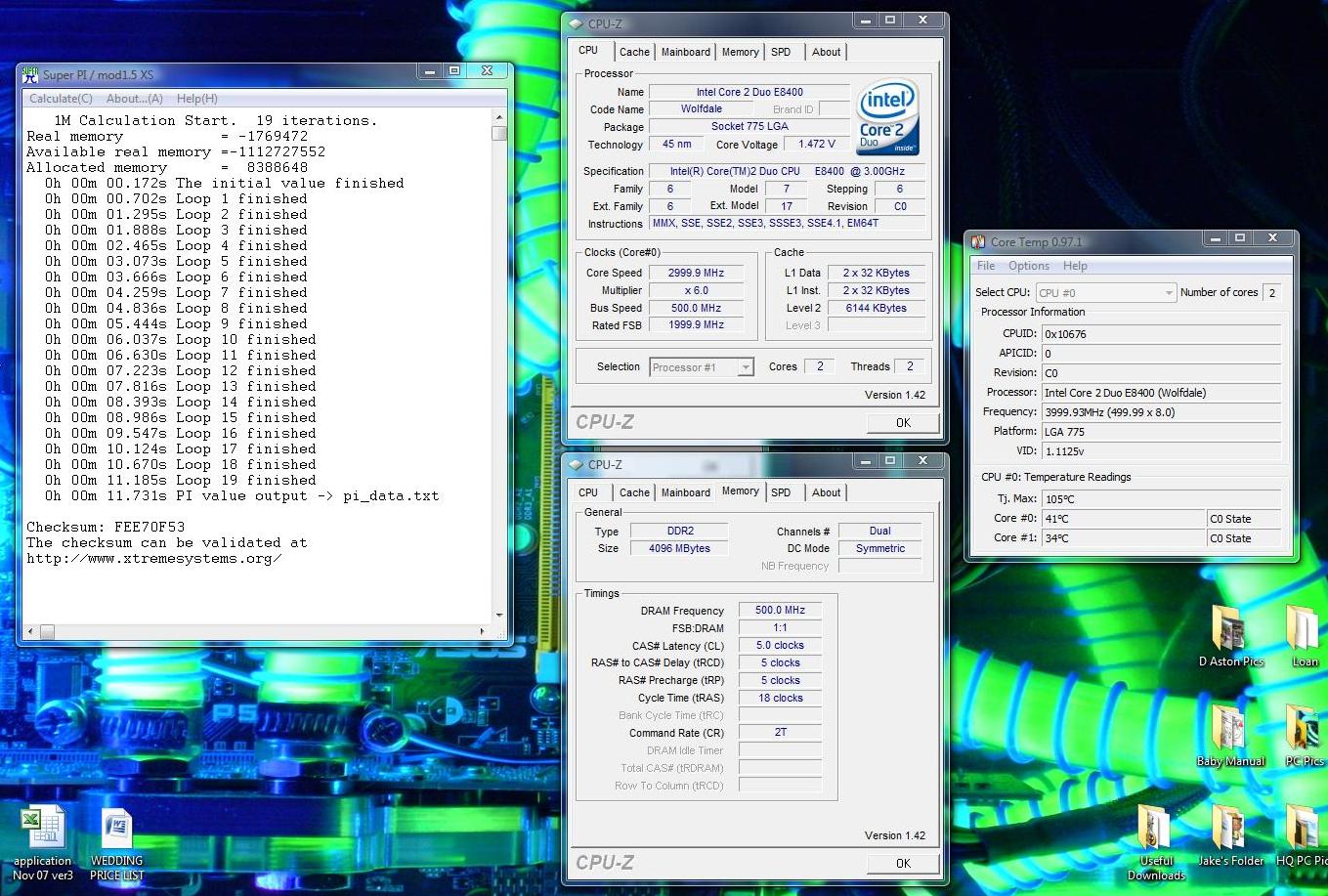Open About...(A) menu in Super PI
This screenshot has width=1328, height=896.
[x=134, y=99]
